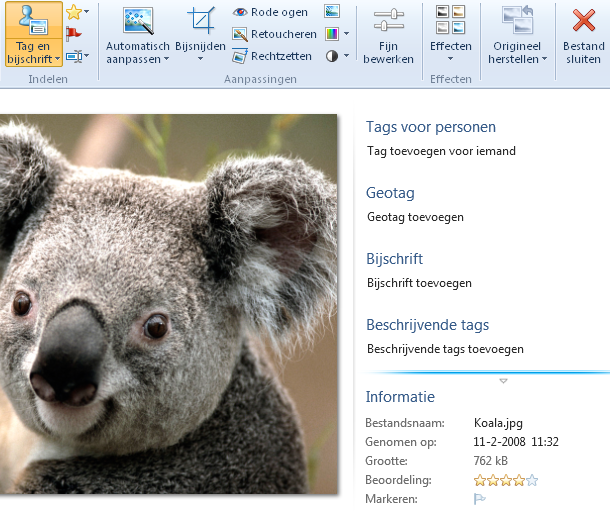Apply the bottom-right cyan effect thumbnail
610x511 pixels.
click(459, 28)
